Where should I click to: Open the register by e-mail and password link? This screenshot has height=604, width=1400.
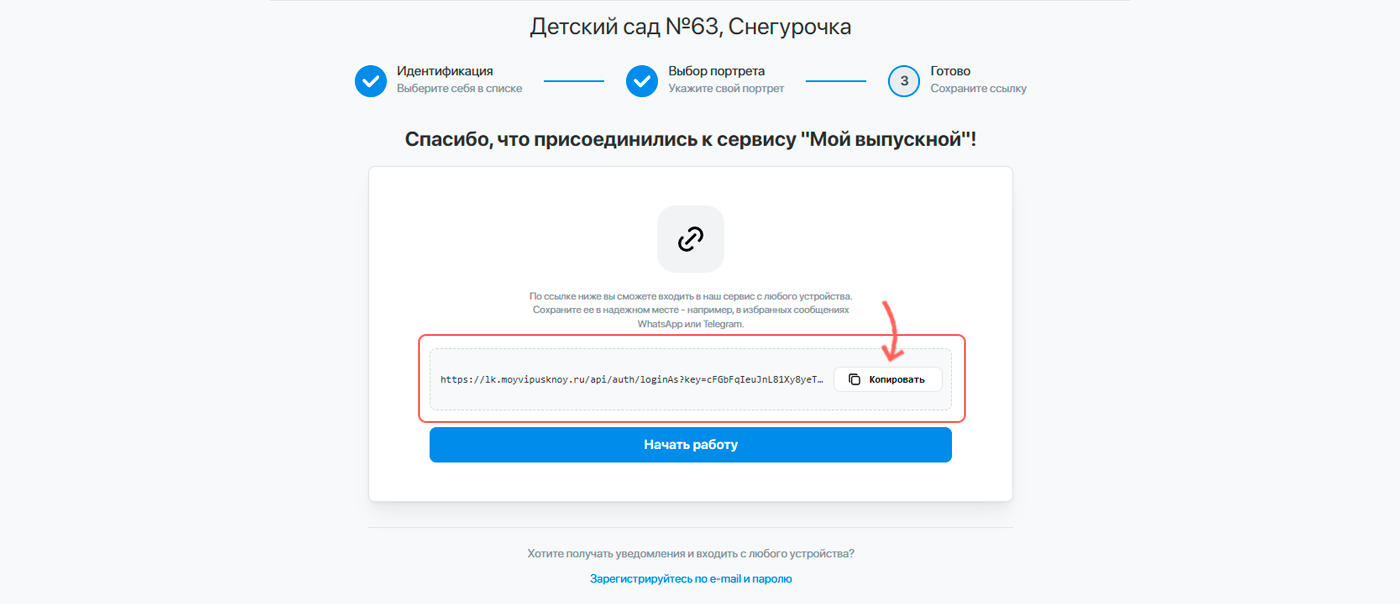690,578
